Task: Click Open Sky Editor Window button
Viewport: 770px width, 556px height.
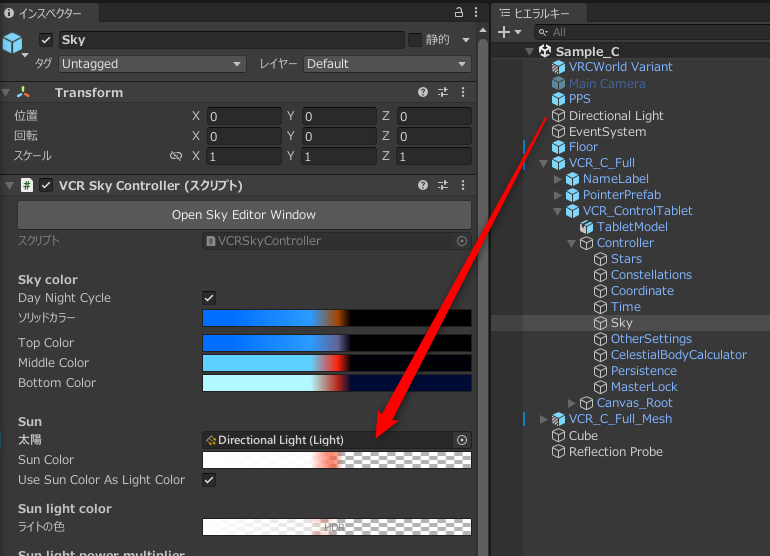Action: coord(244,215)
